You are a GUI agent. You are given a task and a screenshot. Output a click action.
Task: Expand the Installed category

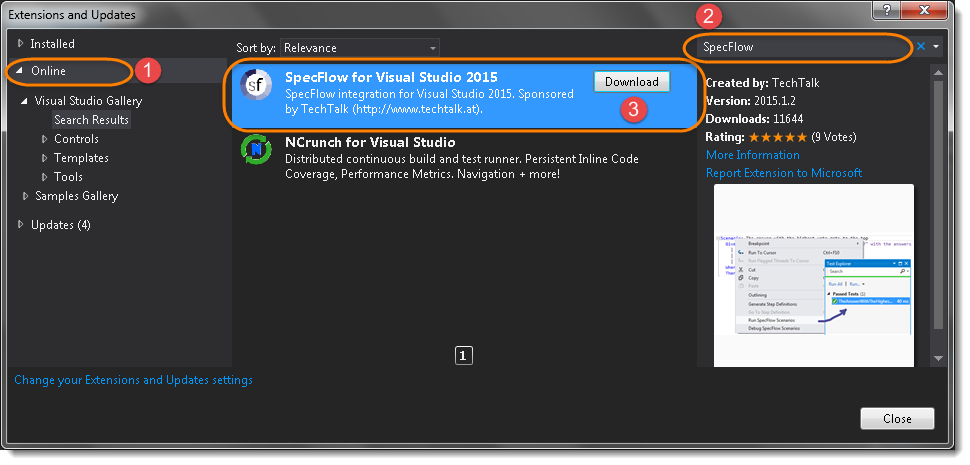click(20, 44)
